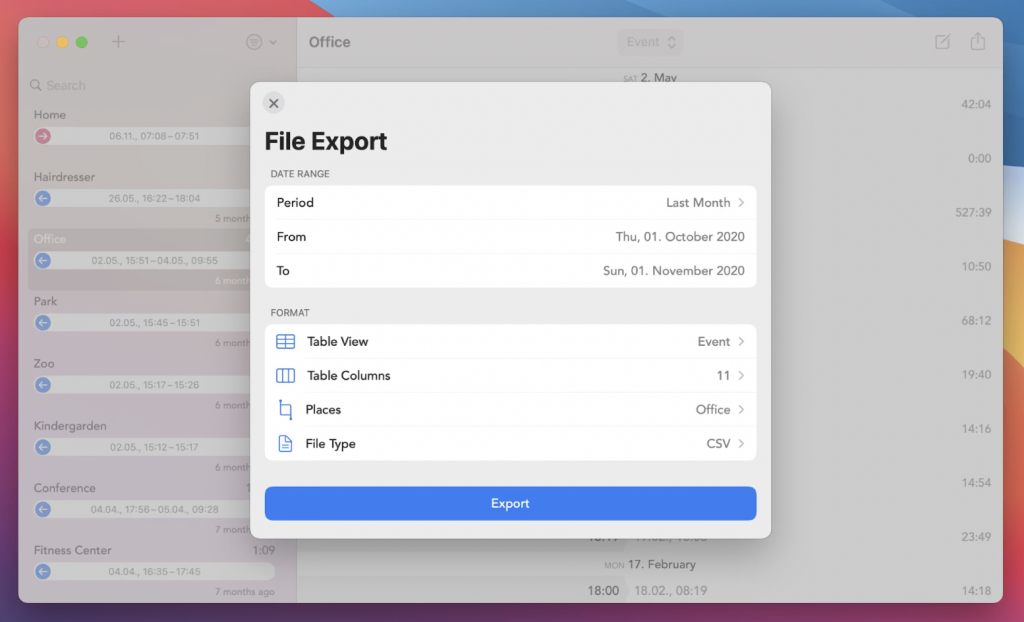Open the Places Office chevron
The width and height of the screenshot is (1024, 622).
(741, 409)
